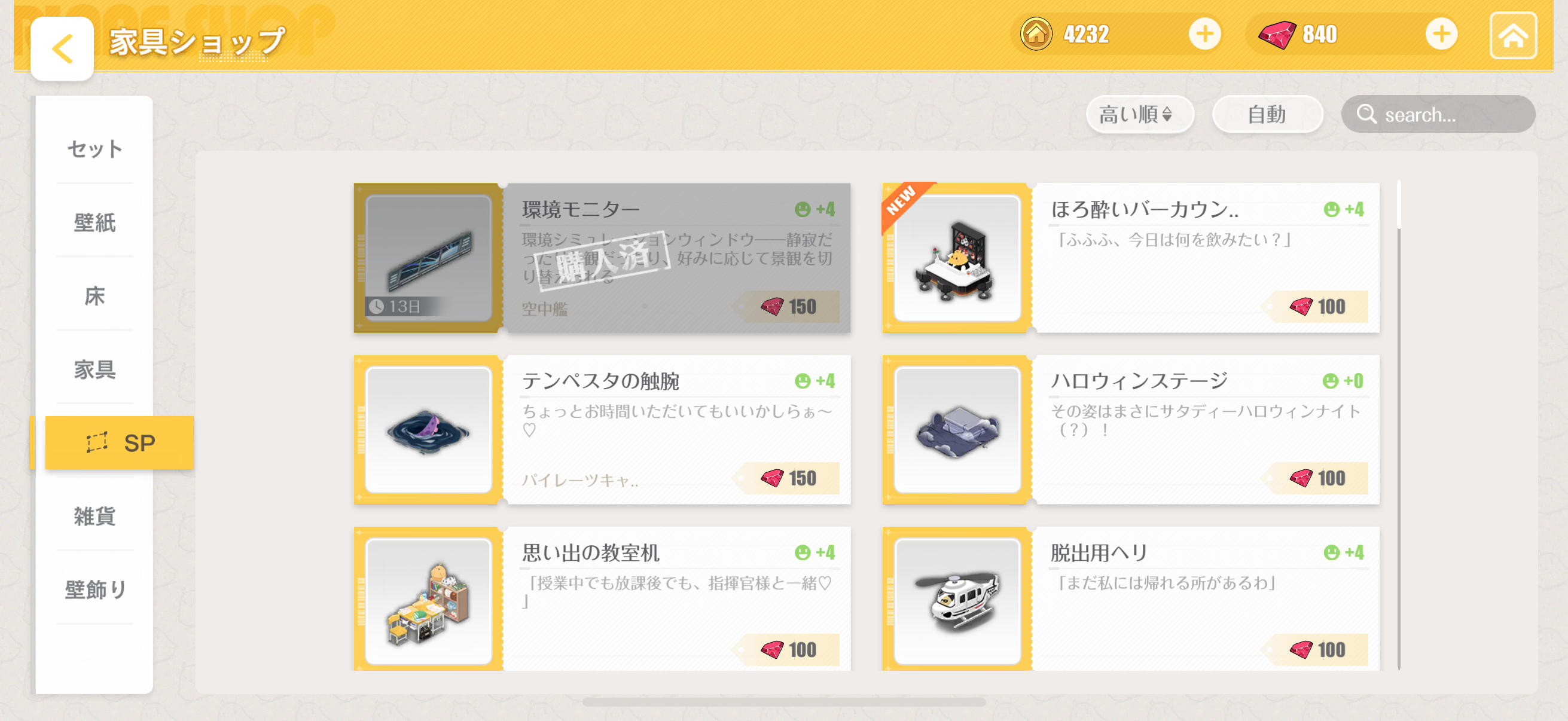Viewport: 1568px width, 721px height.
Task: Tap the red gem currency icon
Action: click(x=1277, y=35)
